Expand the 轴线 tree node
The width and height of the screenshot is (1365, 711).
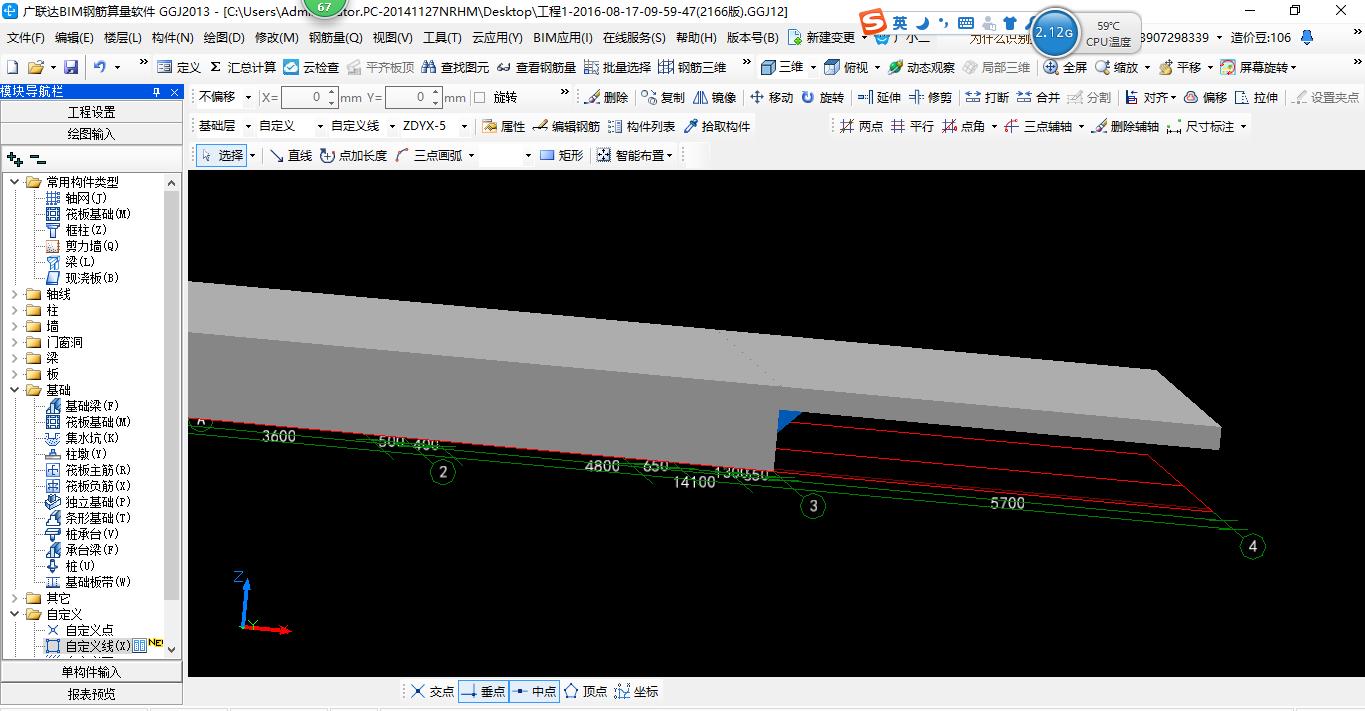pyautogui.click(x=15, y=294)
